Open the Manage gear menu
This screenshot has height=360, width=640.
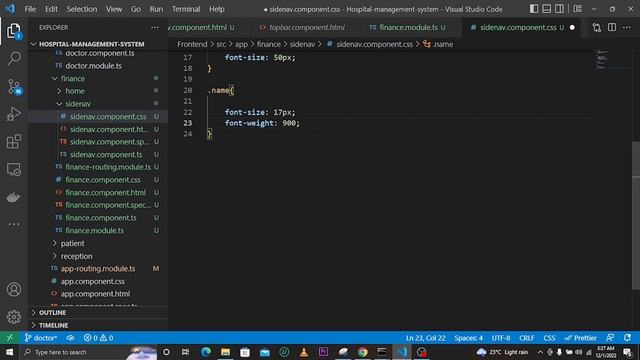click(13, 317)
